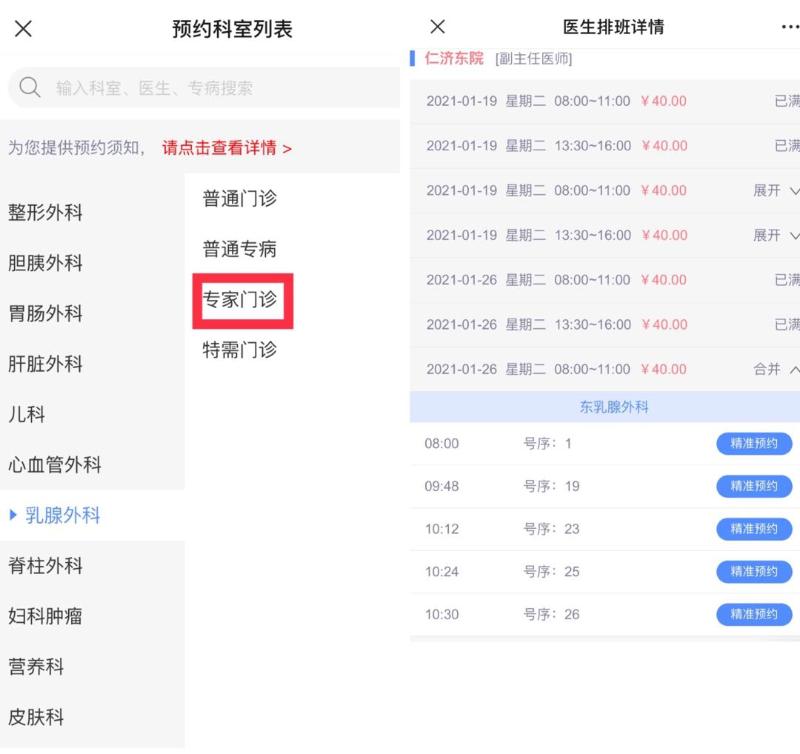This screenshot has height=754, width=800.
Task: Select 乳腺外科 department in sidebar
Action: [x=62, y=516]
